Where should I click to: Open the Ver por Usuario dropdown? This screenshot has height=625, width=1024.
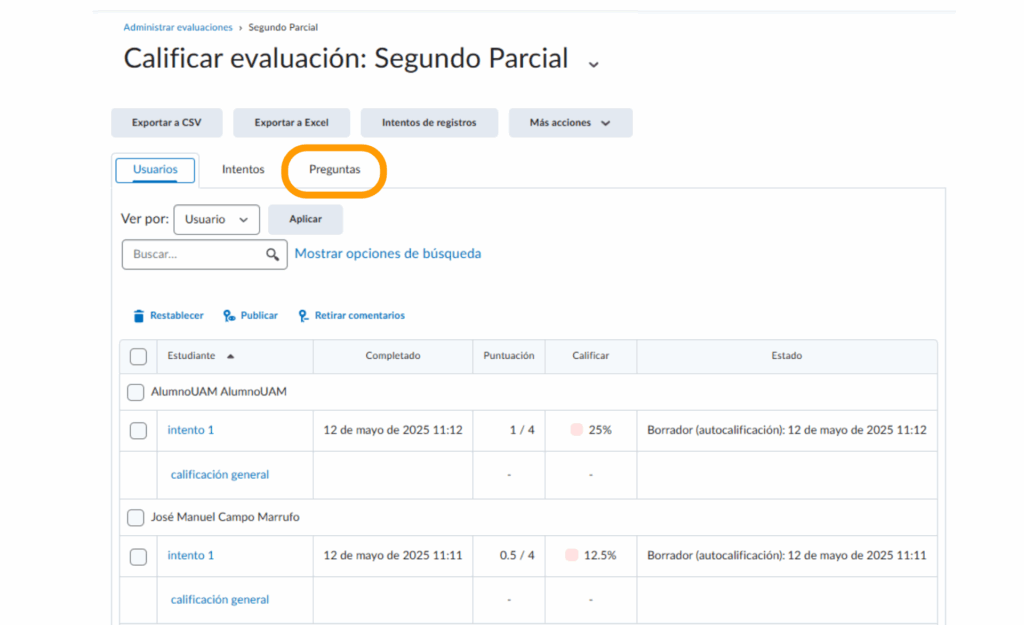pyautogui.click(x=216, y=220)
